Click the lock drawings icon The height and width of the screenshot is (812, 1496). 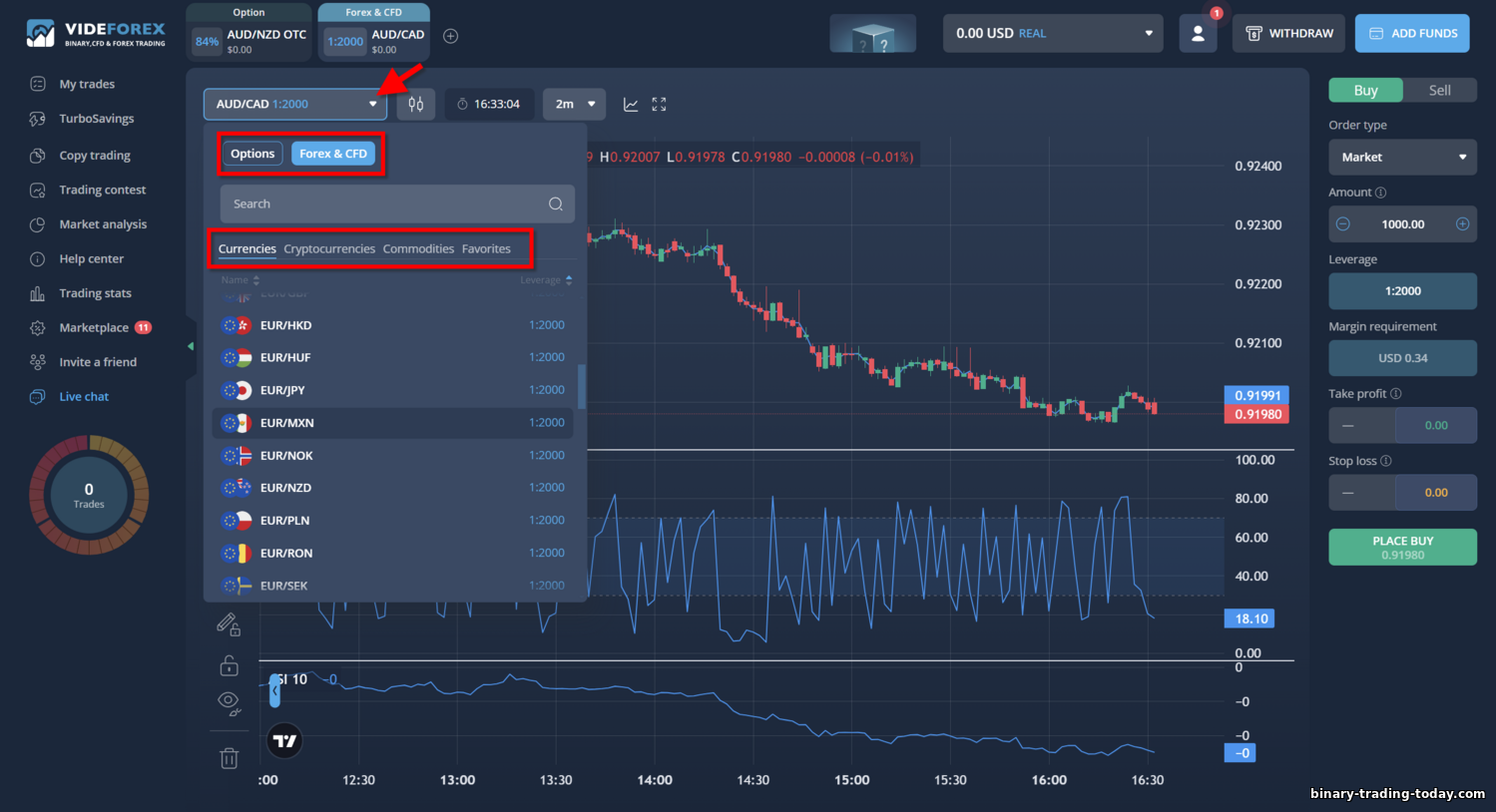[x=229, y=664]
